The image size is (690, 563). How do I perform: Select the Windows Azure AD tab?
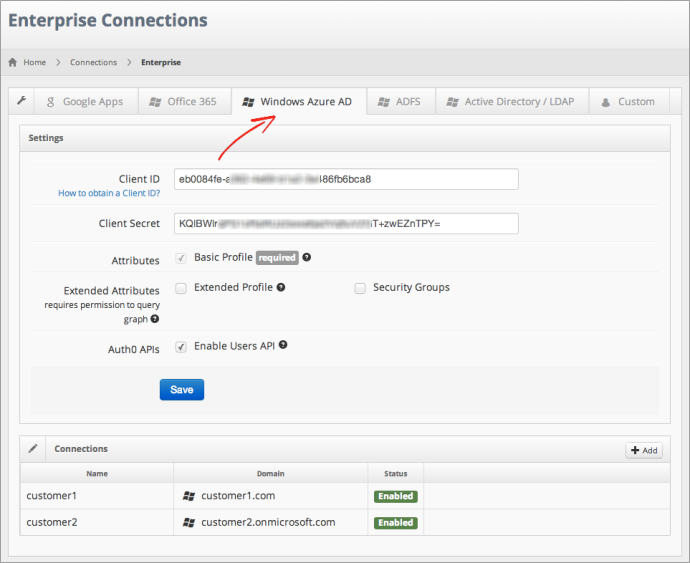299,102
